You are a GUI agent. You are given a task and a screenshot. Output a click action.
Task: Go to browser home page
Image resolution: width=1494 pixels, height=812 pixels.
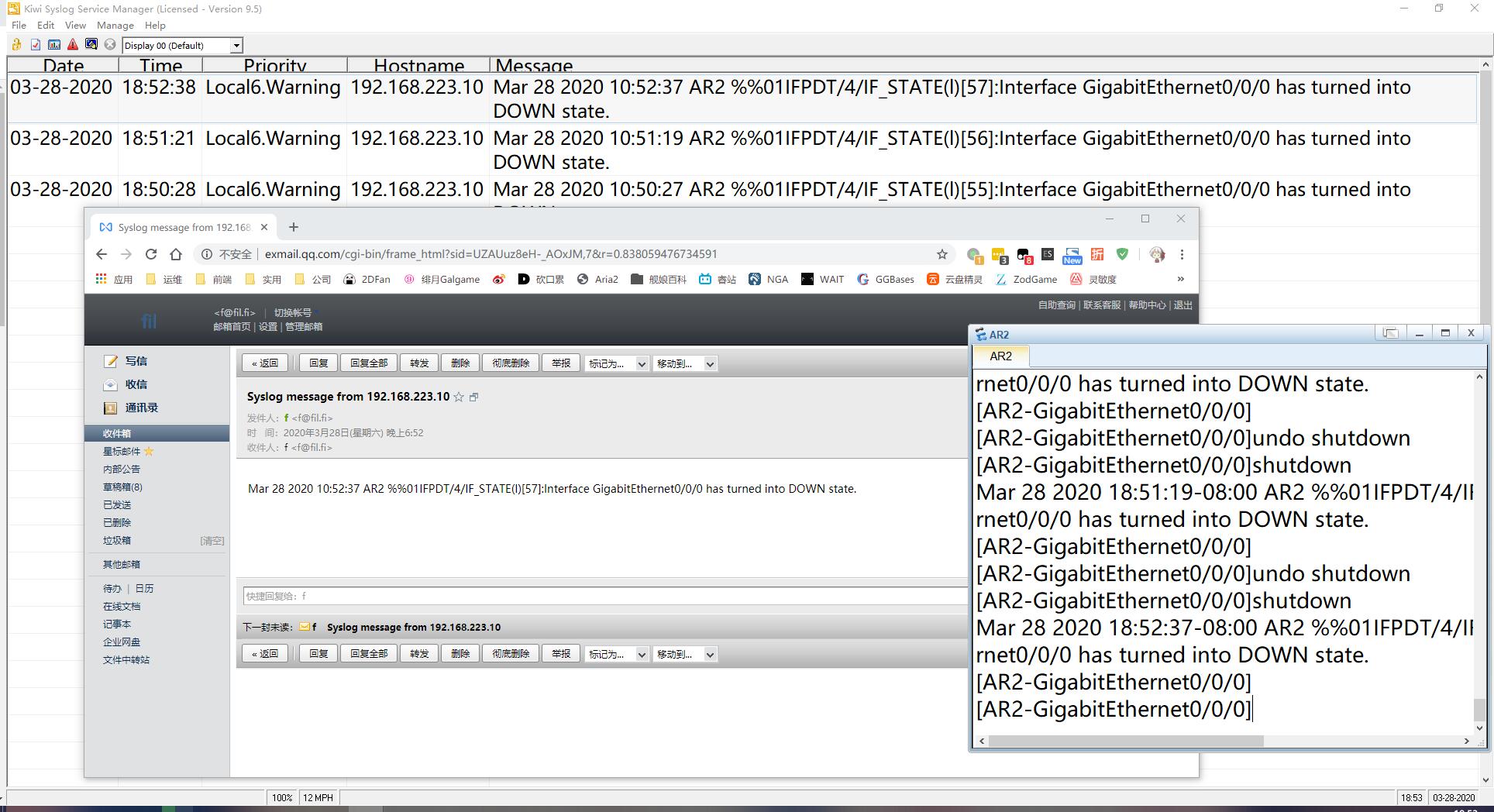pos(176,254)
